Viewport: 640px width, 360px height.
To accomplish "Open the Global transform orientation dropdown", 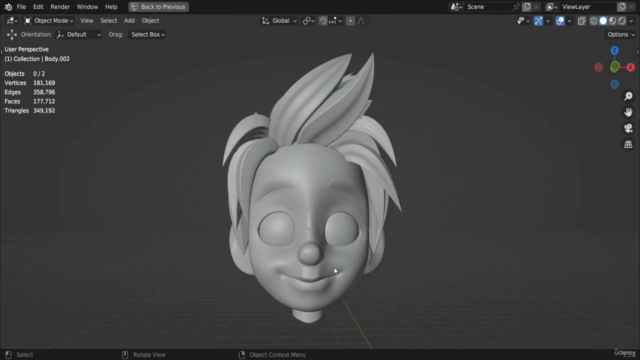I will (279, 21).
